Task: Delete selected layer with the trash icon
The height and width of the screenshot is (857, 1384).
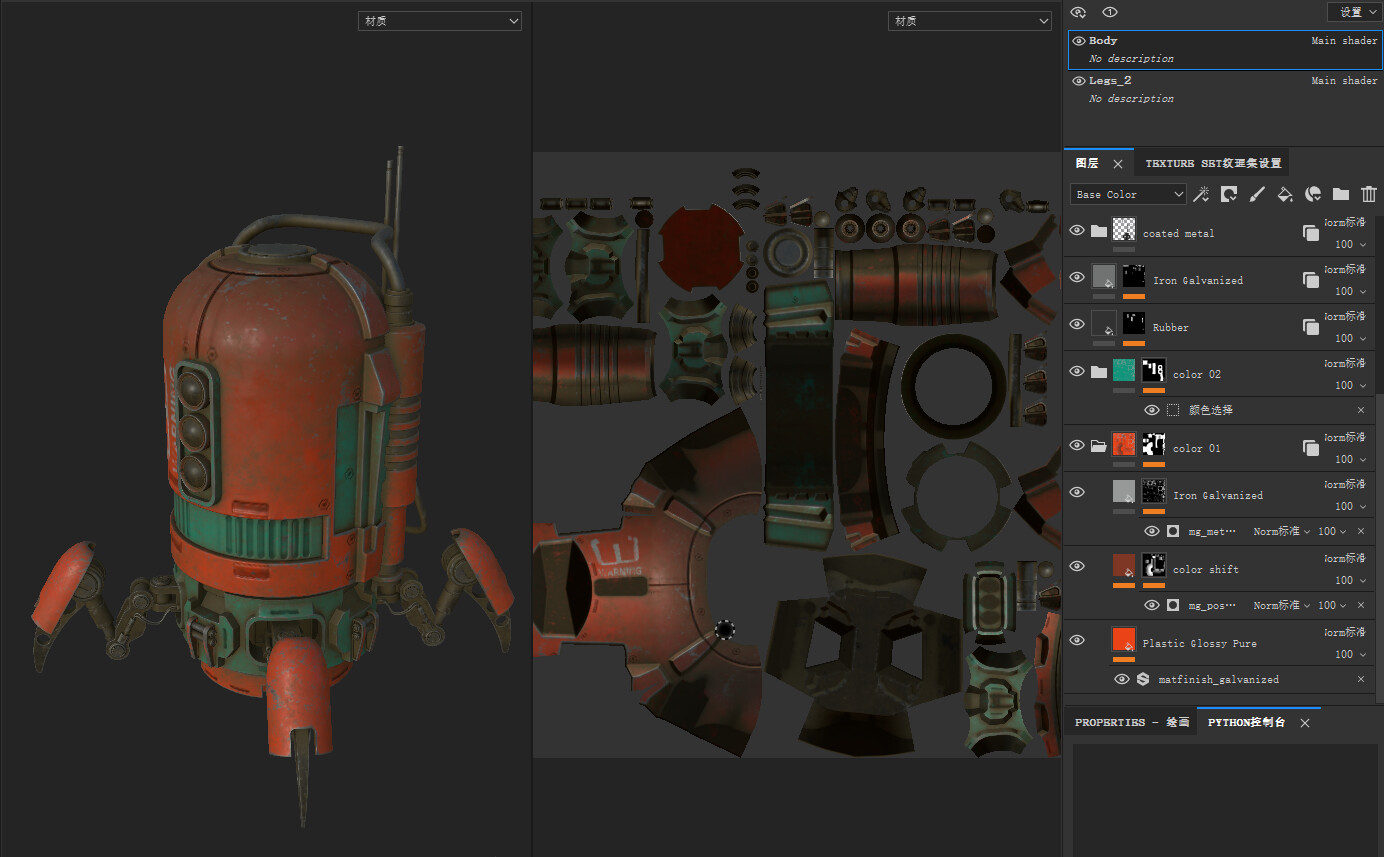Action: (x=1368, y=194)
